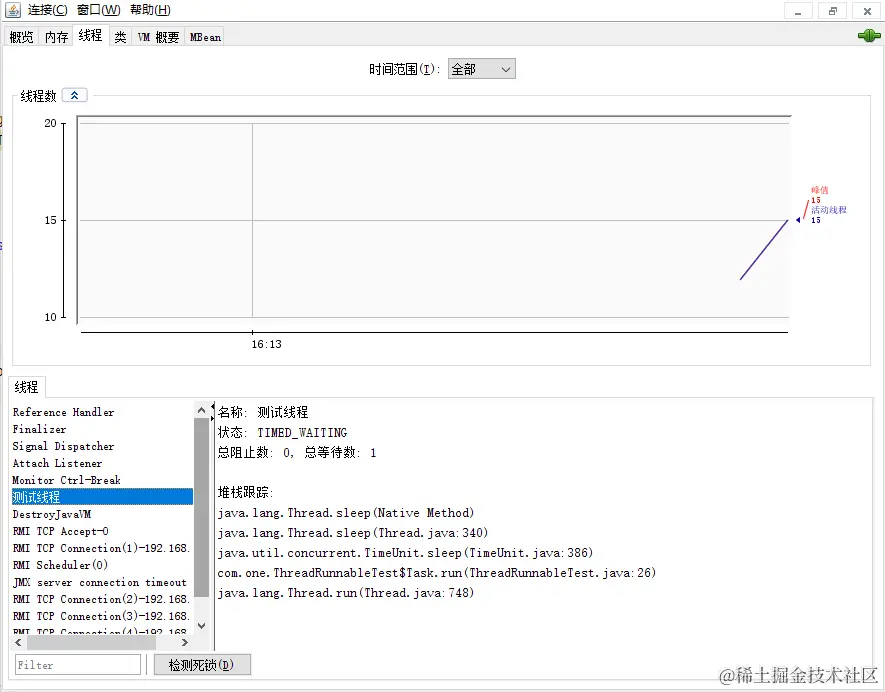The image size is (885, 692).
Task: Select the DestroyJavaVM thread
Action: pos(54,514)
